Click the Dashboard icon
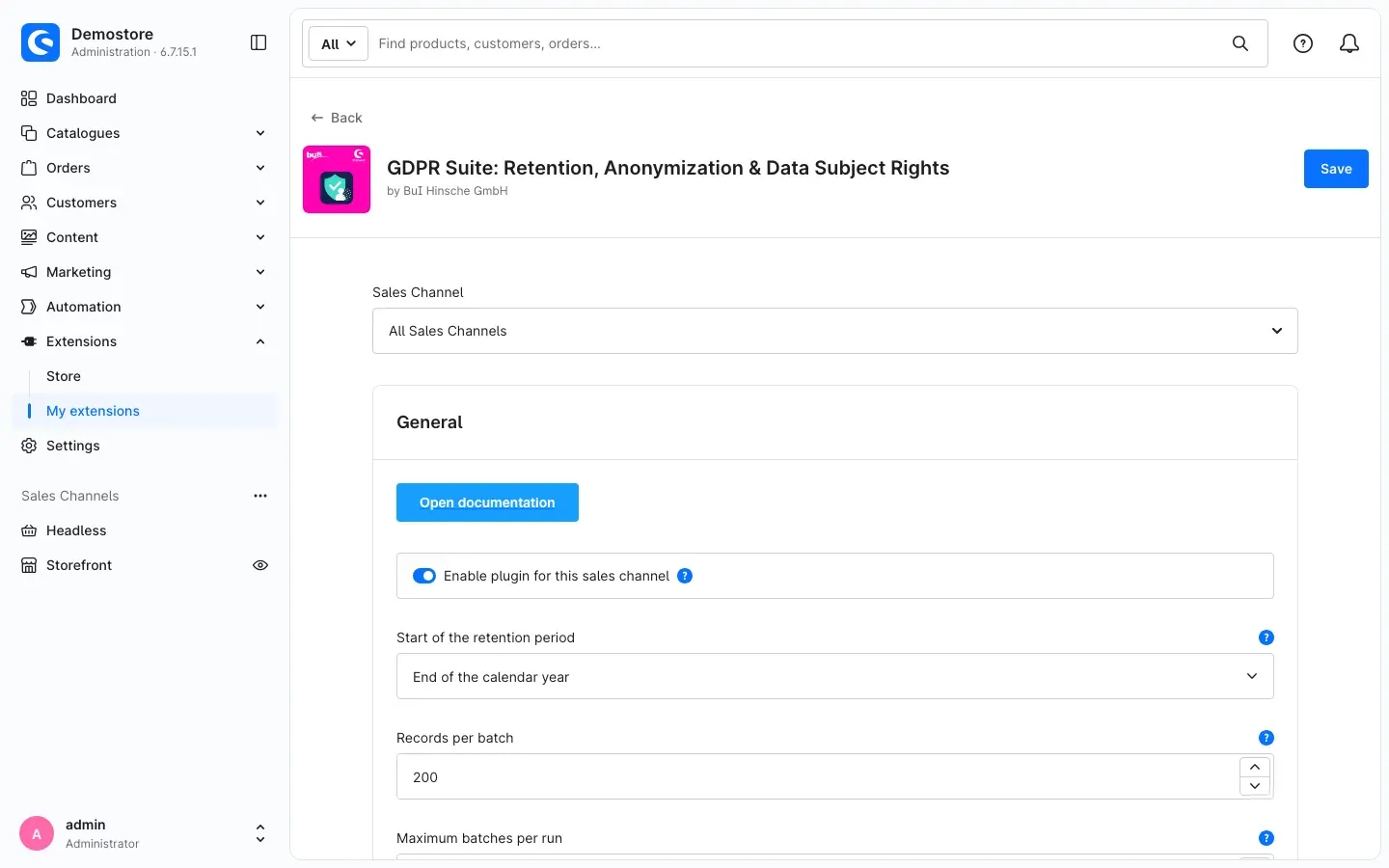Screen dimensions: 1389x868 (x=29, y=98)
